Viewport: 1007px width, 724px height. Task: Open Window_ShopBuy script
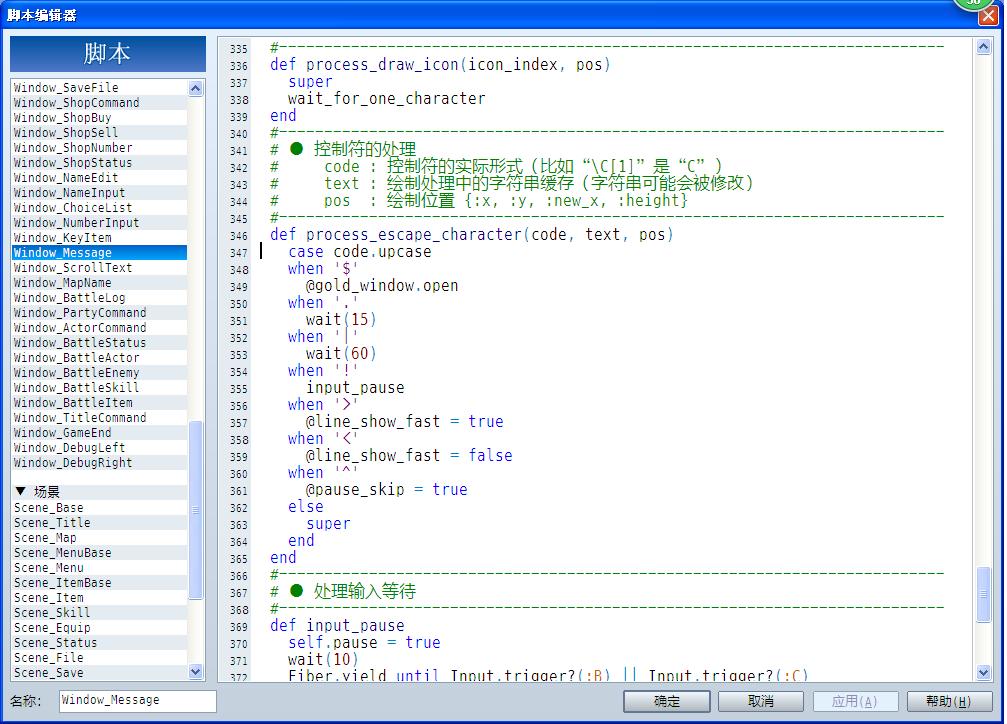(x=100, y=118)
